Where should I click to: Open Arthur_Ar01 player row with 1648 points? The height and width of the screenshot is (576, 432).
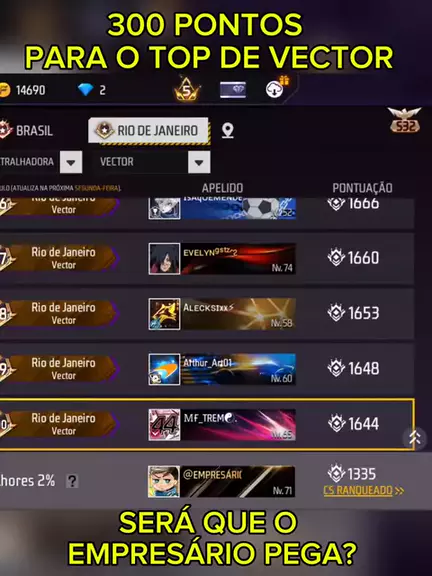(x=207, y=369)
